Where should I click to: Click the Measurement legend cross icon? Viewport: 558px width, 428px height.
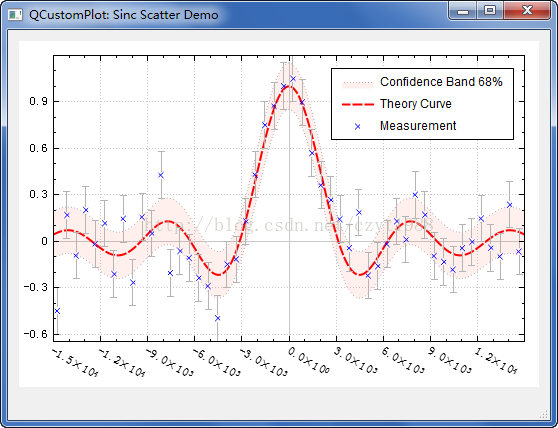point(358,126)
